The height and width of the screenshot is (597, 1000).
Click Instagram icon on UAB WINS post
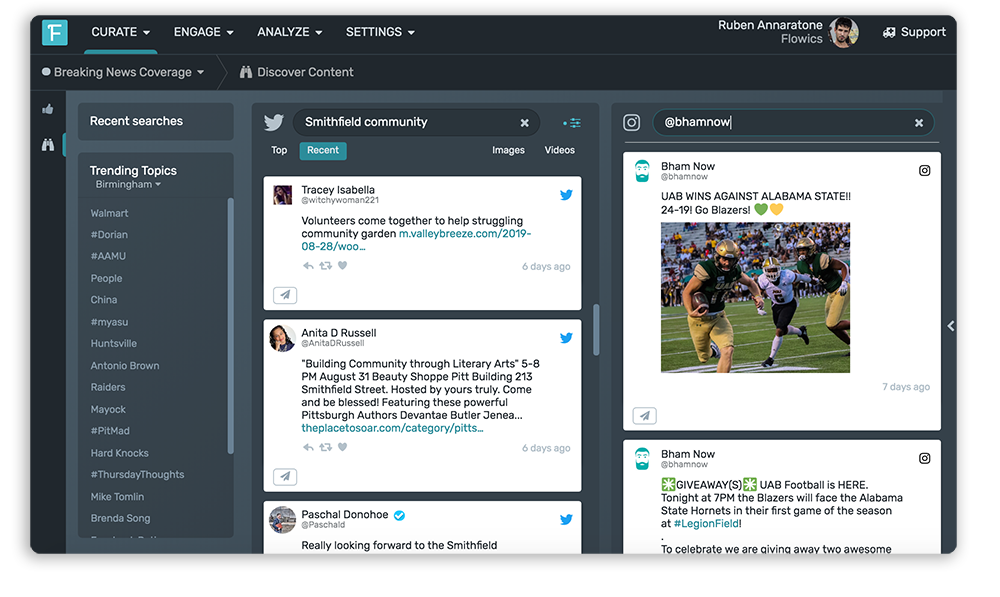(x=924, y=170)
